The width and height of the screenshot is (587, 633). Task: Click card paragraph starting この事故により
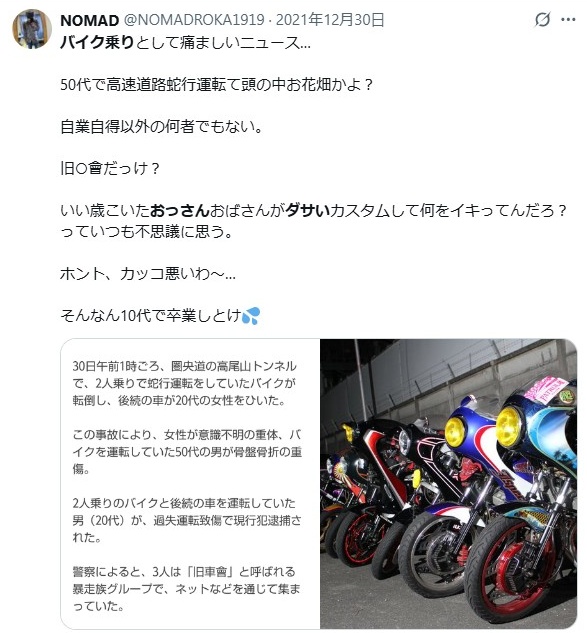click(x=187, y=452)
